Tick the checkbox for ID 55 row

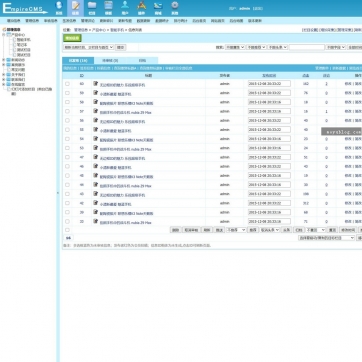pos(67,130)
